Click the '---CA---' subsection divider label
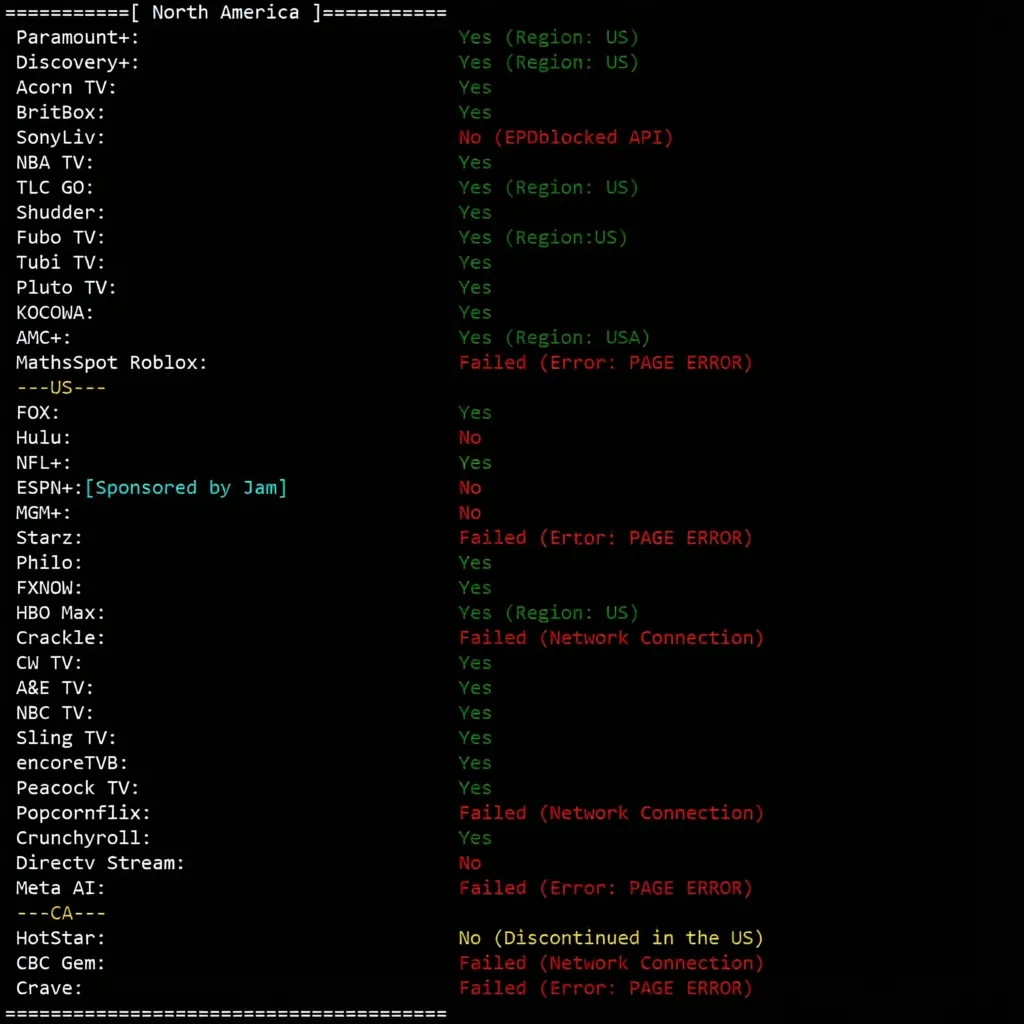1024x1024 pixels. coord(61,913)
